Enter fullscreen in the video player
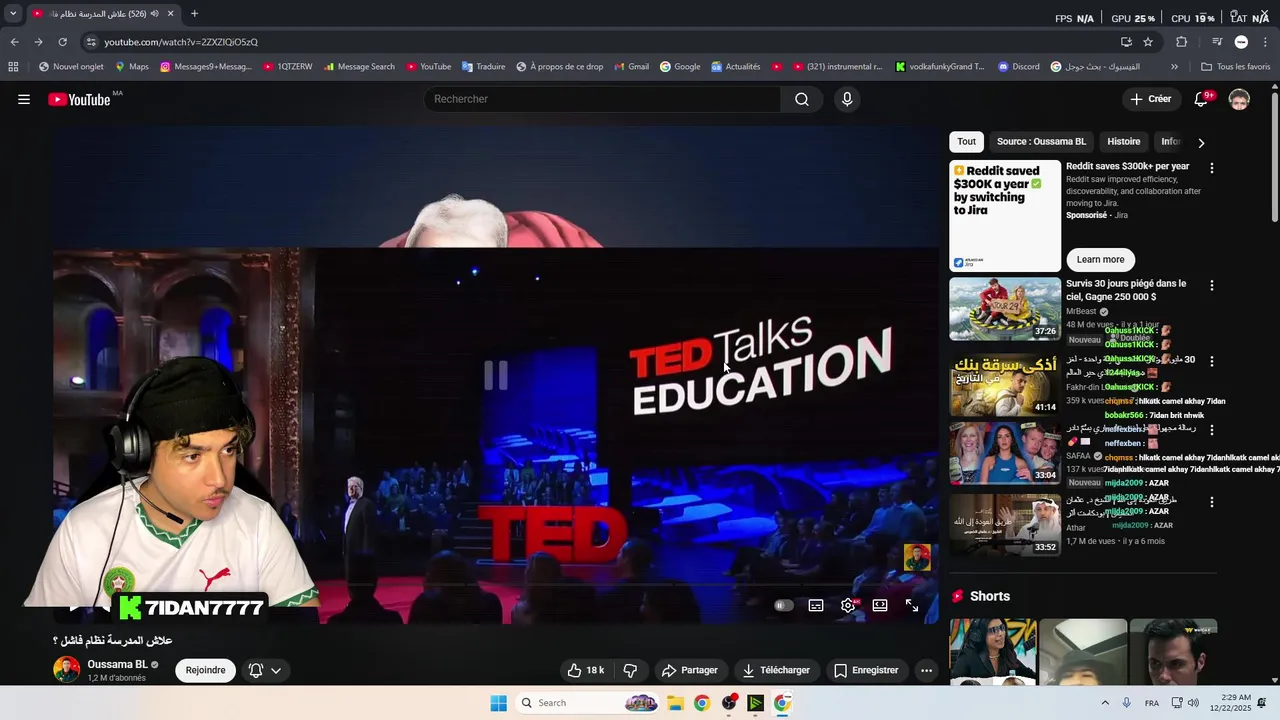The image size is (1280, 720). click(912, 605)
